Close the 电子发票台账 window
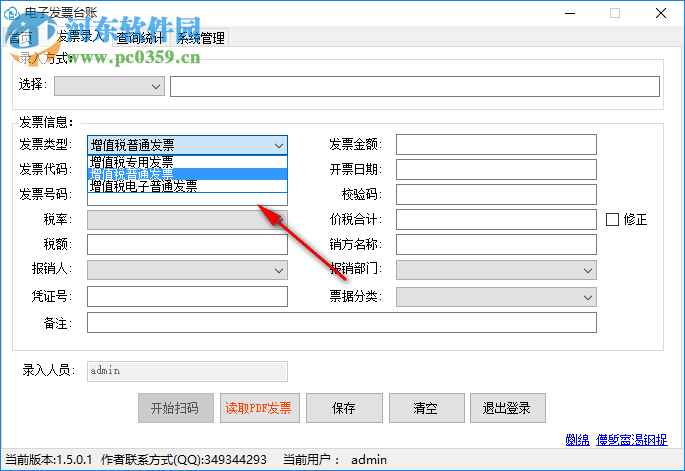685x471 pixels. pos(661,13)
